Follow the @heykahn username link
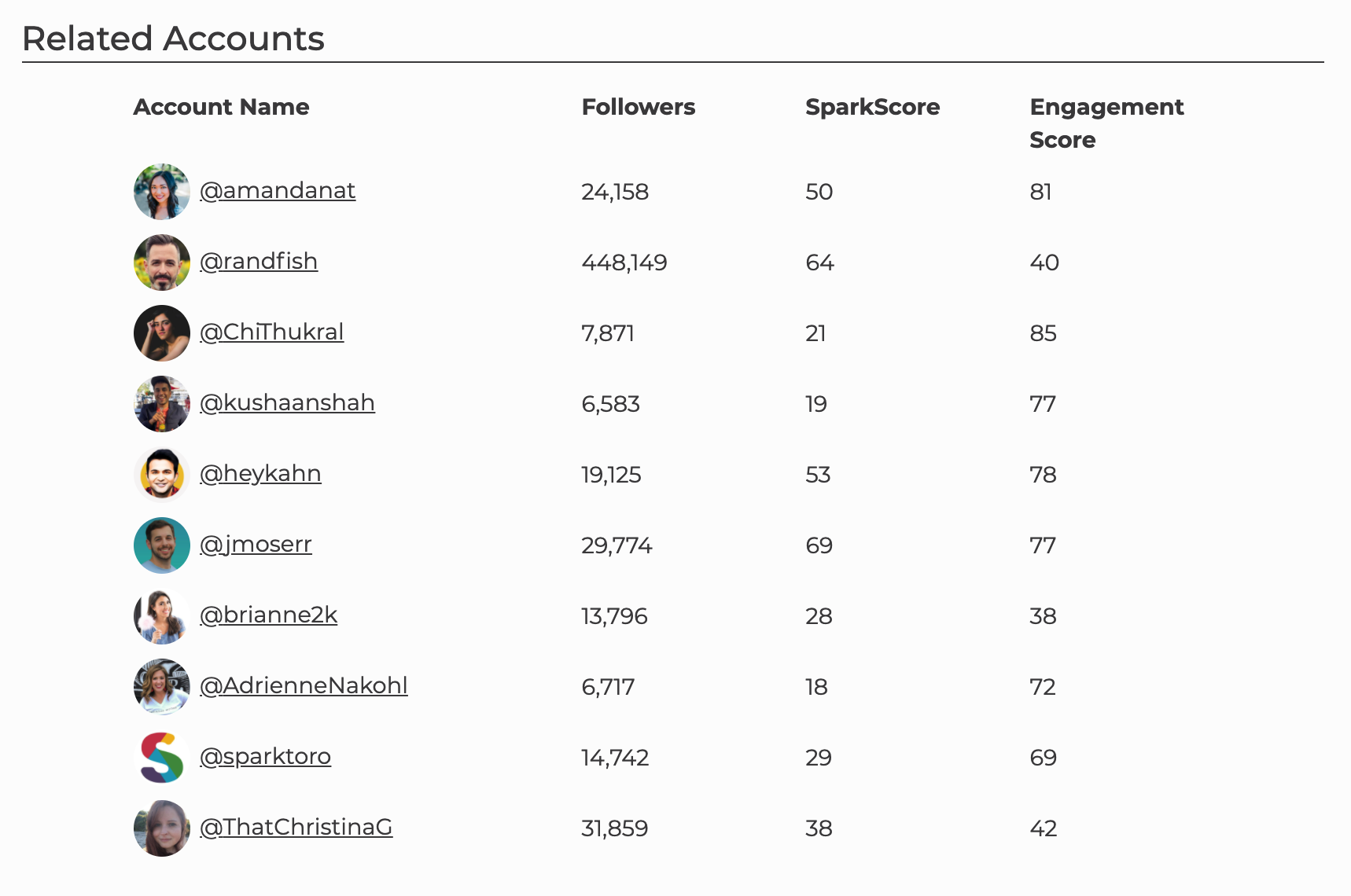 (x=260, y=474)
